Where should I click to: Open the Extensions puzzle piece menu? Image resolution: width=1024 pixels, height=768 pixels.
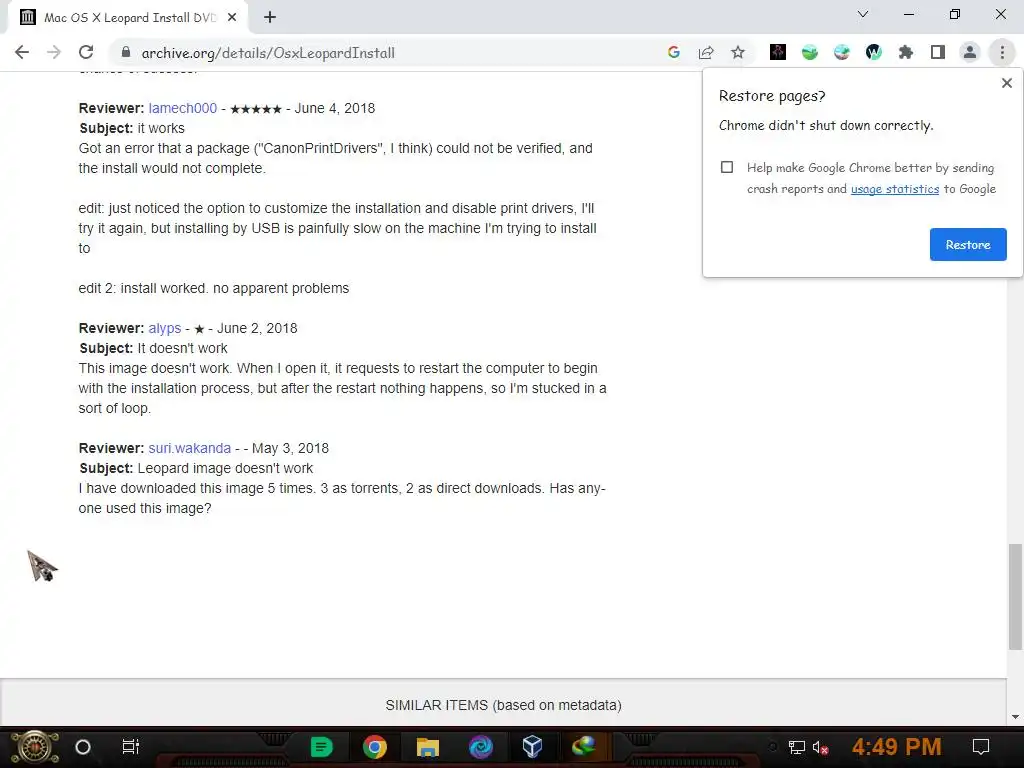(x=906, y=52)
